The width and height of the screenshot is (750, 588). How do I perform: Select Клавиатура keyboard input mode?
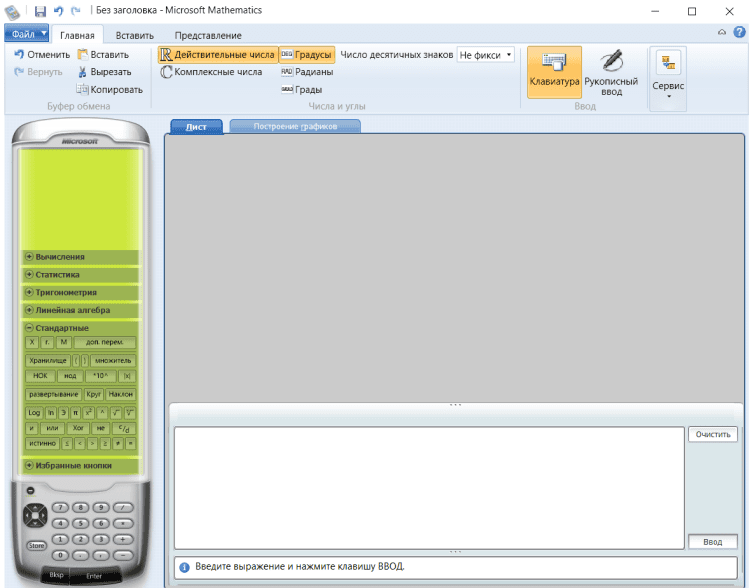pyautogui.click(x=554, y=72)
